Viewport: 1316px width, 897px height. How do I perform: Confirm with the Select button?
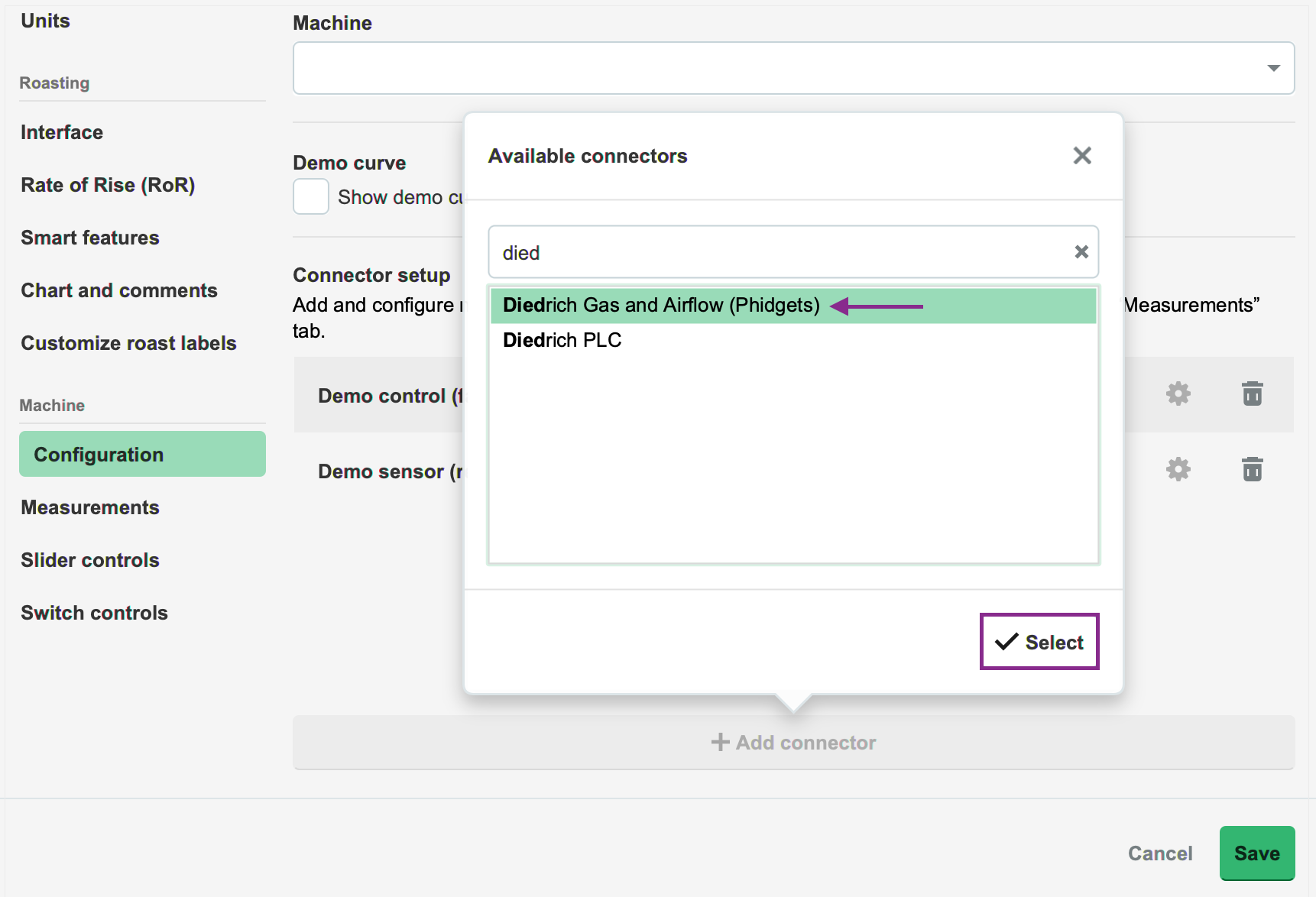coord(1039,642)
